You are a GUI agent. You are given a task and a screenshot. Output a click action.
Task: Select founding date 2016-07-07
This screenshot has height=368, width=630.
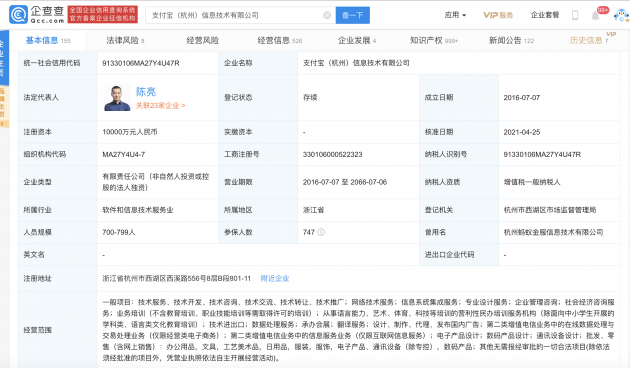[x=522, y=98]
